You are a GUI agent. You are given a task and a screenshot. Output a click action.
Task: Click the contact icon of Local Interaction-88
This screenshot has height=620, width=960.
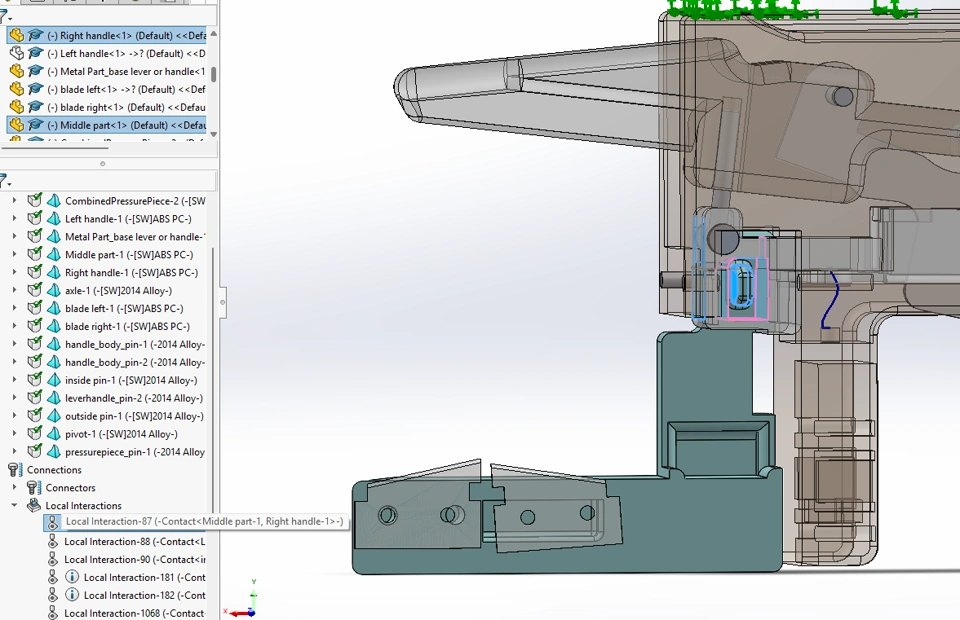pyautogui.click(x=53, y=542)
